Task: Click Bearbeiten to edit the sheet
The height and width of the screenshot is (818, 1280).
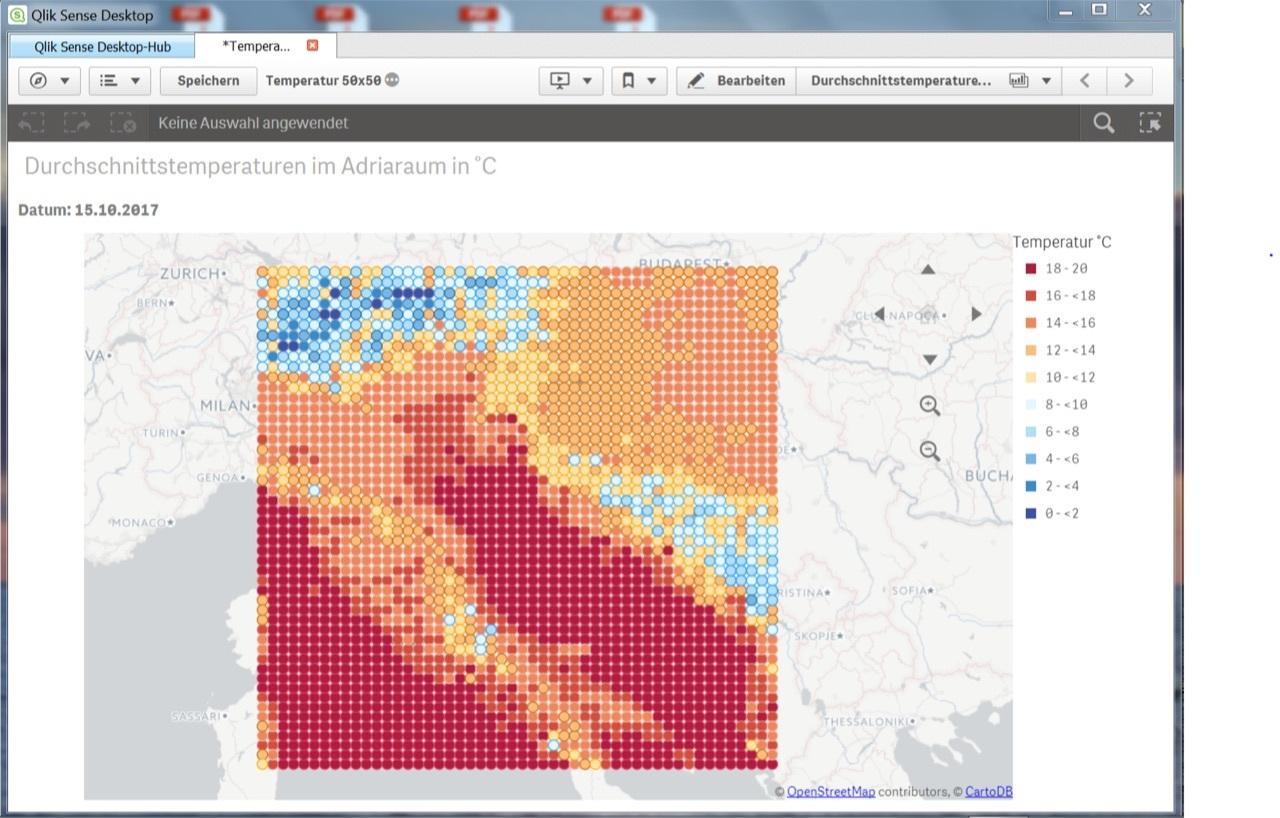Action: [x=736, y=81]
